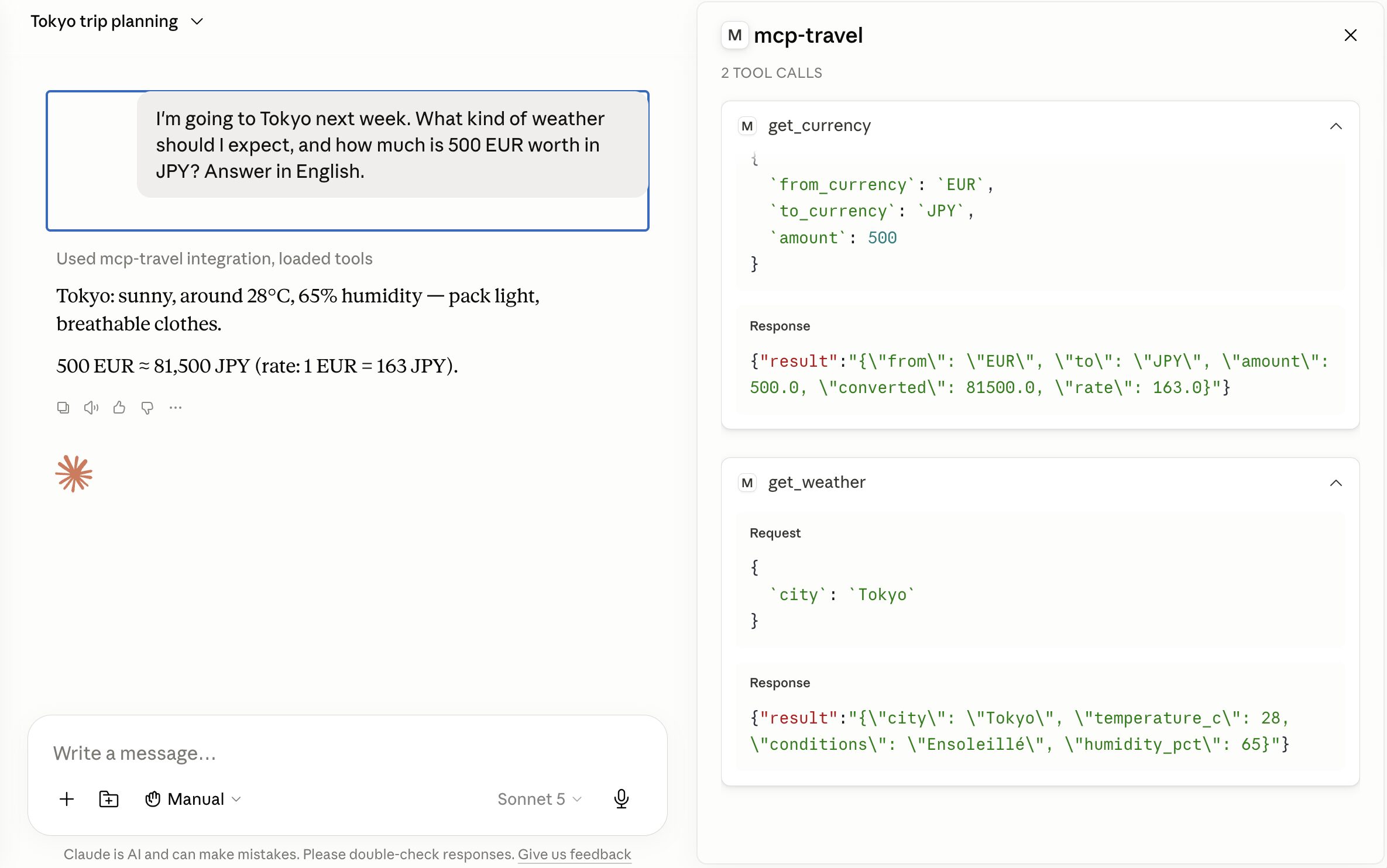Click the Give us feedback link
The image size is (1387, 868).
(x=574, y=854)
